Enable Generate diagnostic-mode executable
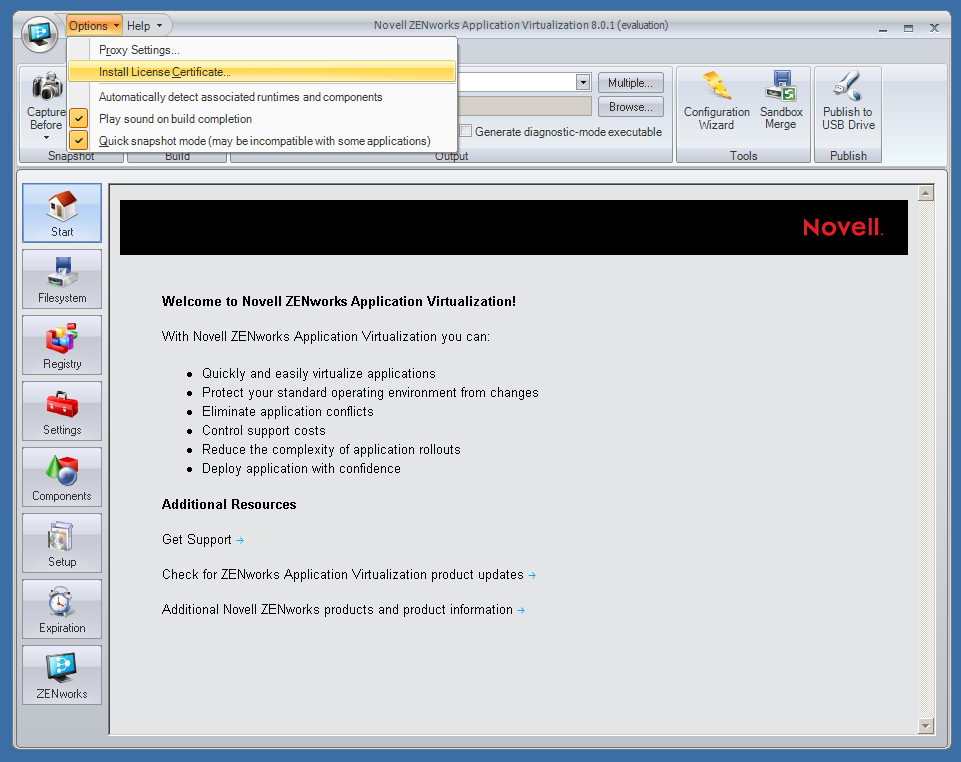Screen dimensions: 961x762 465,131
